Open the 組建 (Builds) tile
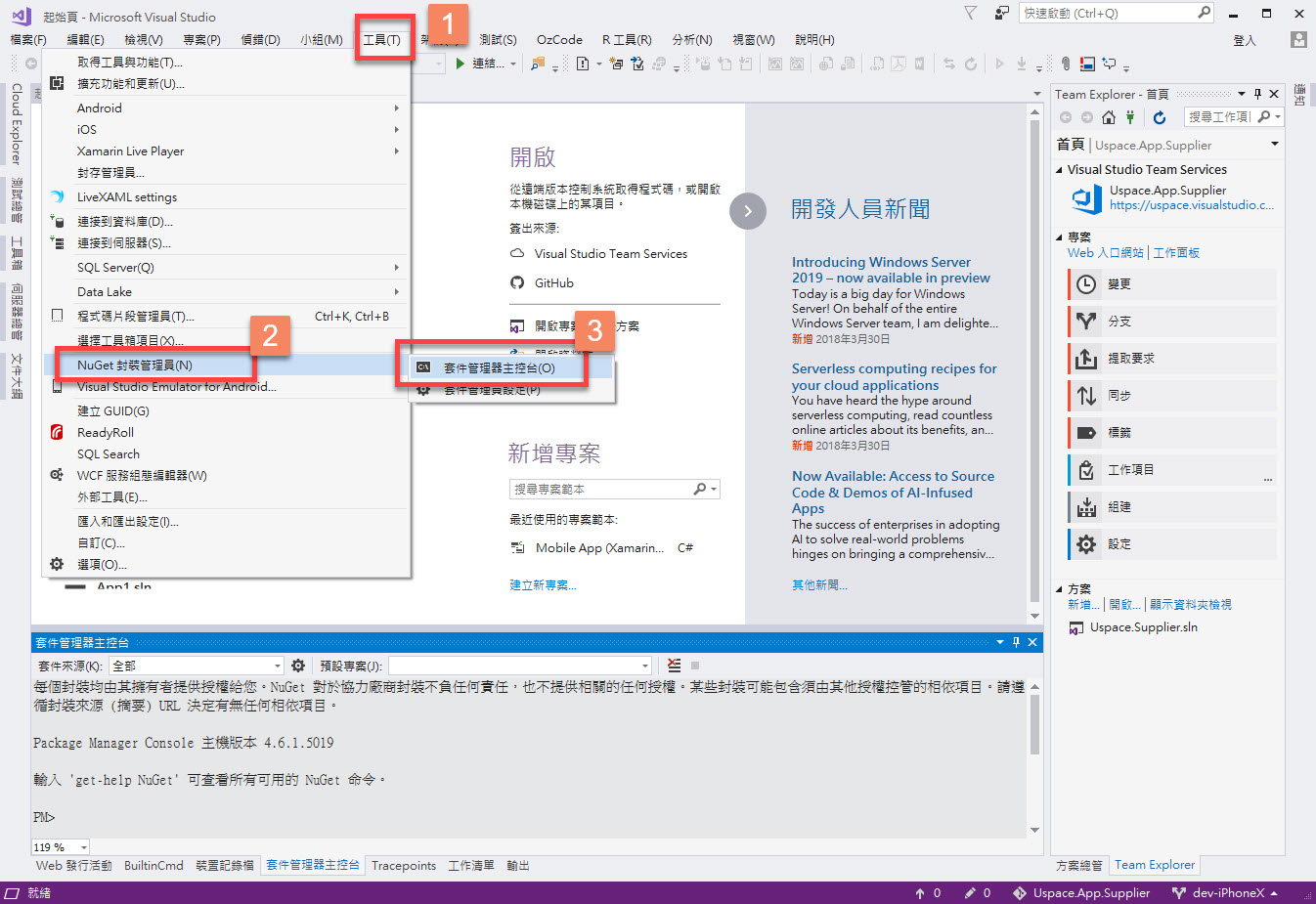Screen dimensions: 1316x904 point(1171,507)
